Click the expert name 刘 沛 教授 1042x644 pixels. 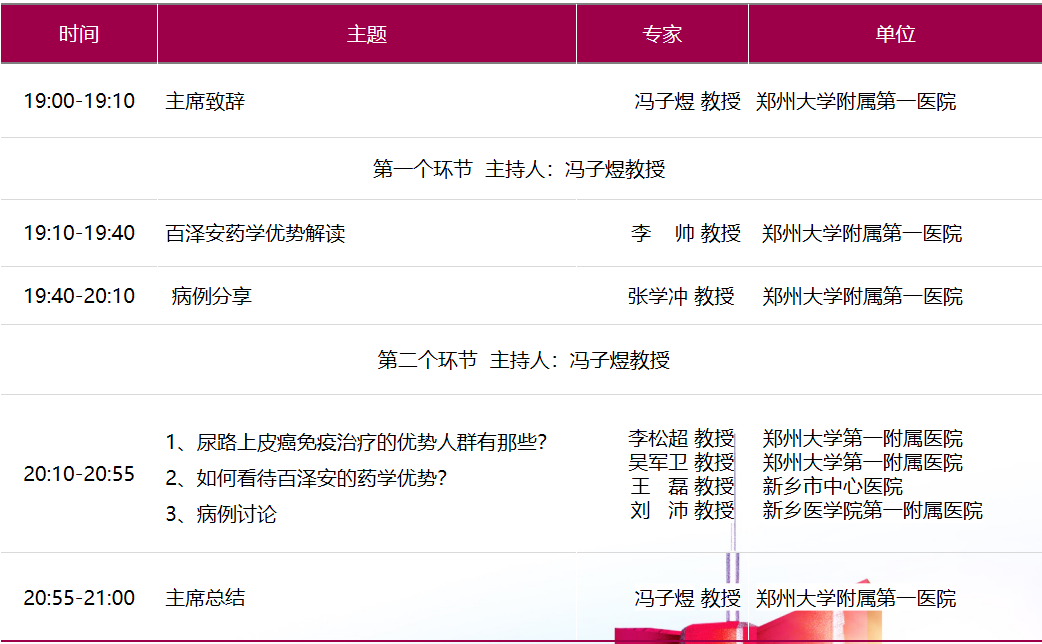click(x=682, y=510)
